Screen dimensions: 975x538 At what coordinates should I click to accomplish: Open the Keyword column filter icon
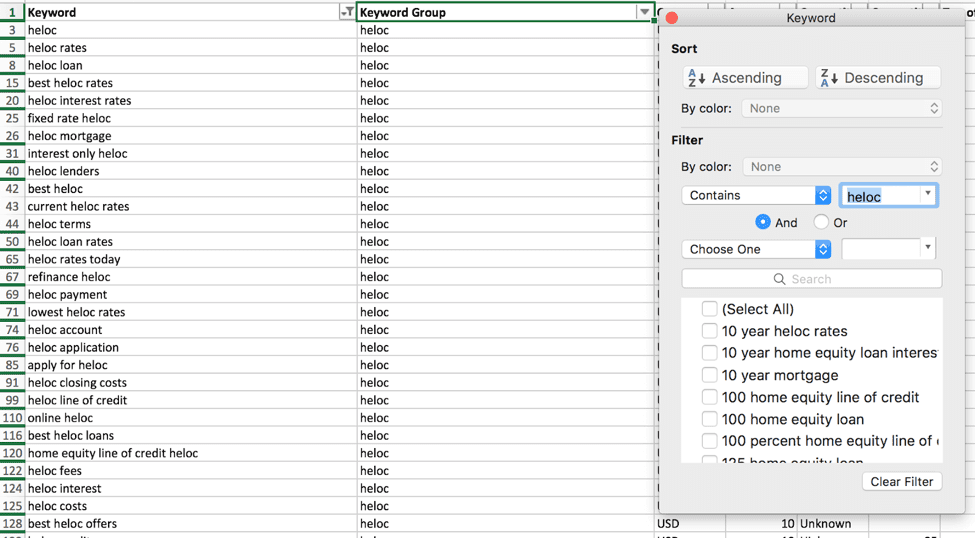(x=347, y=12)
